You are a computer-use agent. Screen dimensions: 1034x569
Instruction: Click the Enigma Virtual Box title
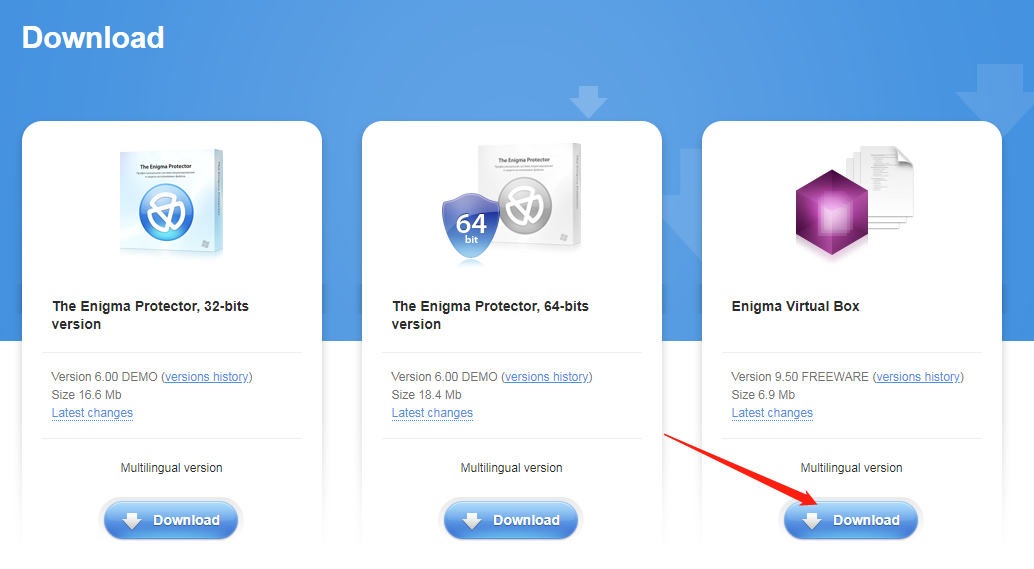[795, 306]
